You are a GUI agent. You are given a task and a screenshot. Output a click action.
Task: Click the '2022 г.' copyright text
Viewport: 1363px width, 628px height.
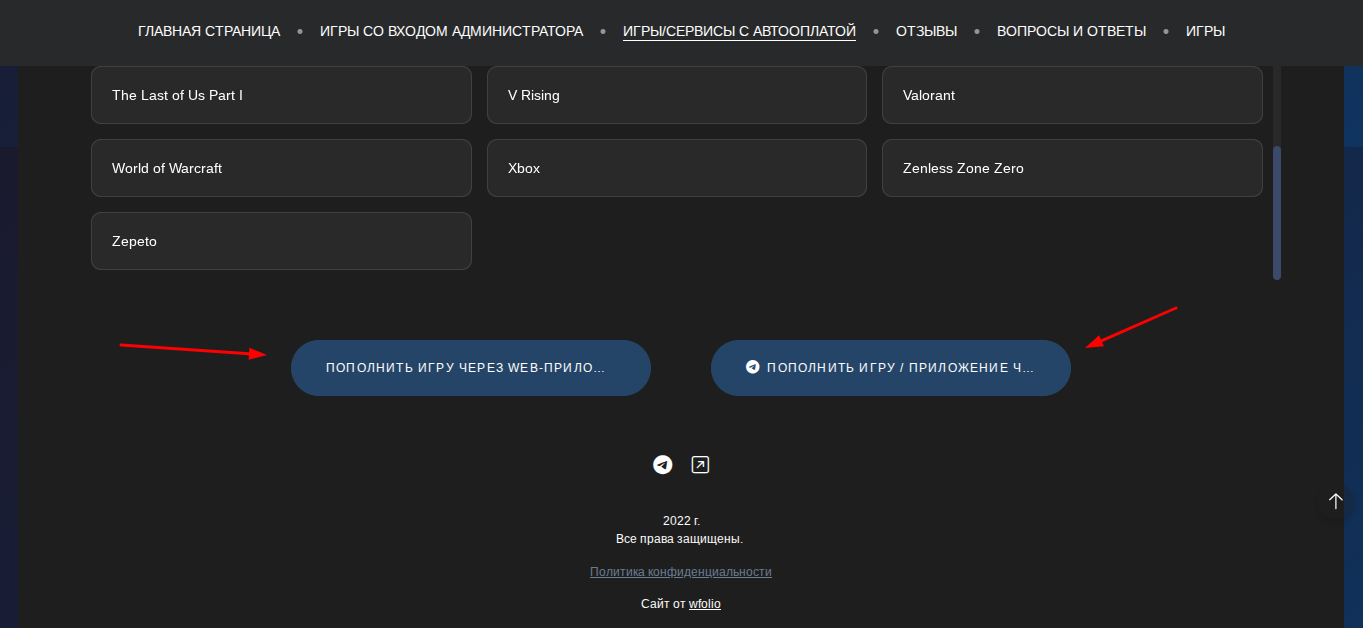pyautogui.click(x=681, y=521)
